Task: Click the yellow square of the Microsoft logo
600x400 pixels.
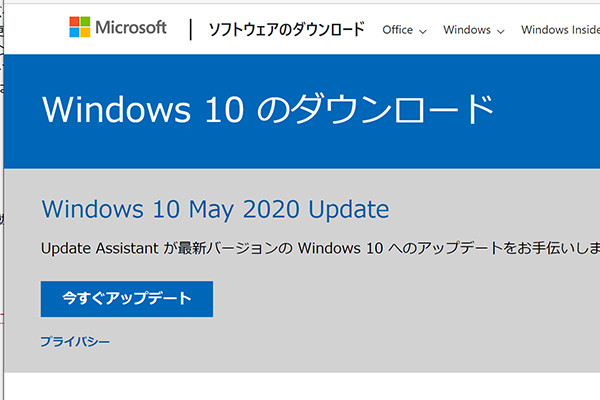Action: (x=85, y=33)
